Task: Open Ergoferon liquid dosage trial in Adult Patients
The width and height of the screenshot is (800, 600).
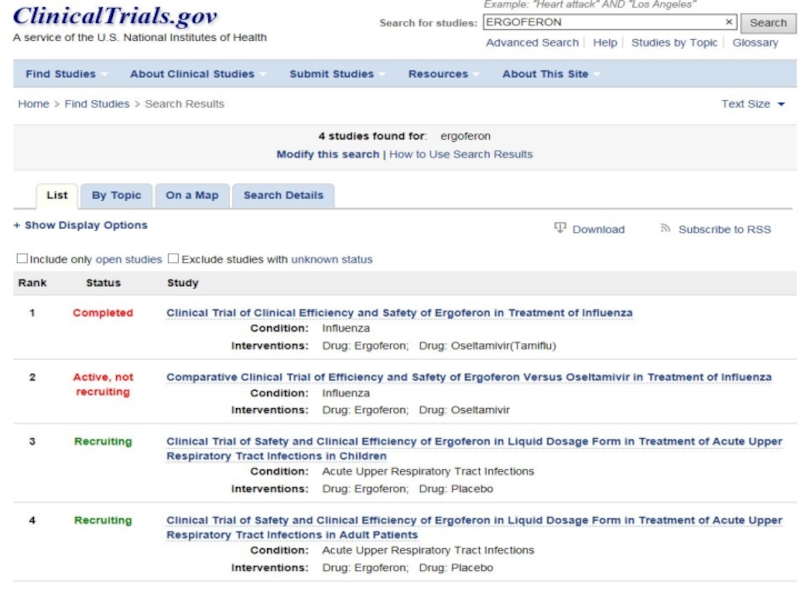Action: [474, 528]
